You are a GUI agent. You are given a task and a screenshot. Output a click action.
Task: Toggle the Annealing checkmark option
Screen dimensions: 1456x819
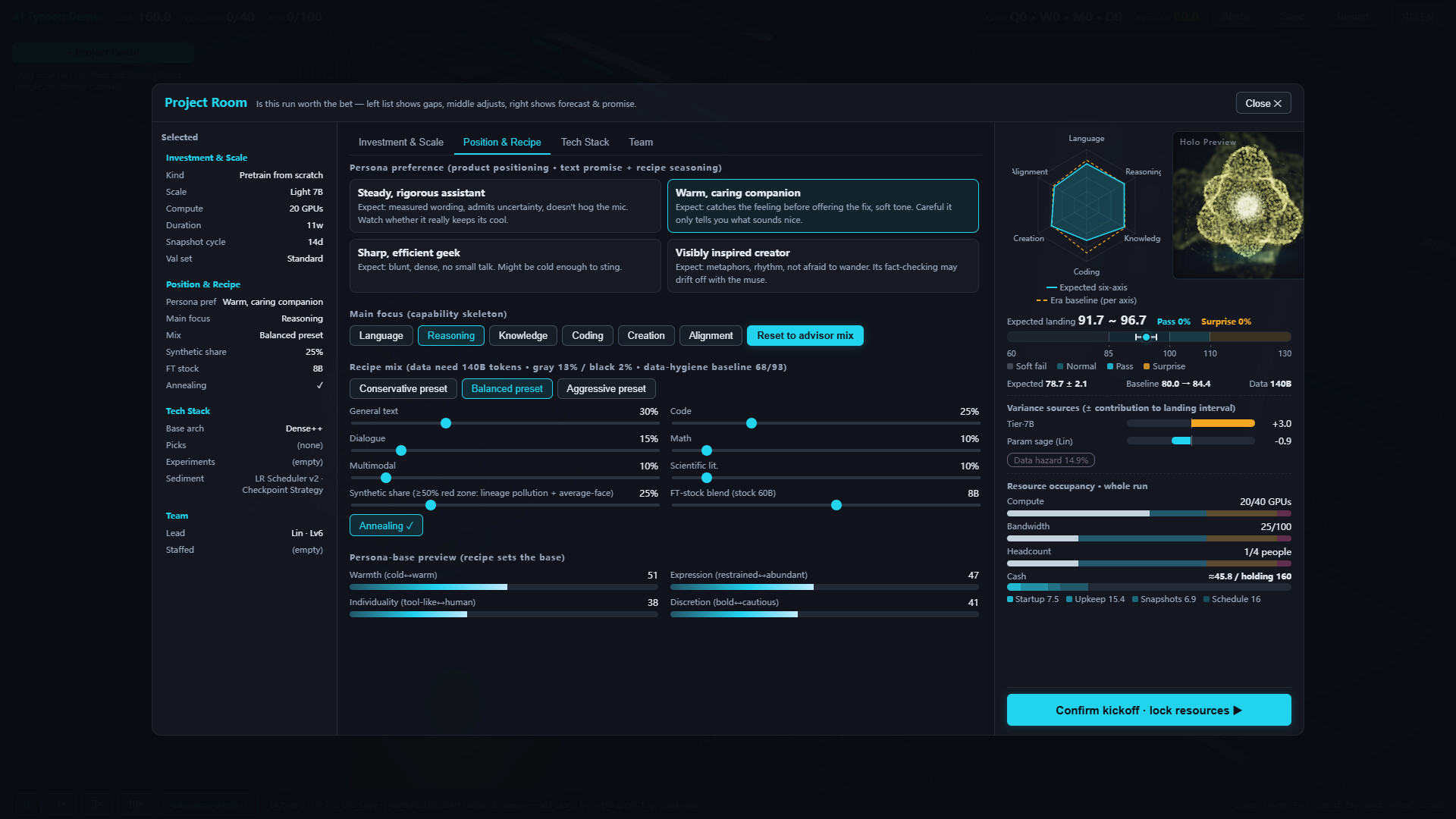(x=386, y=526)
